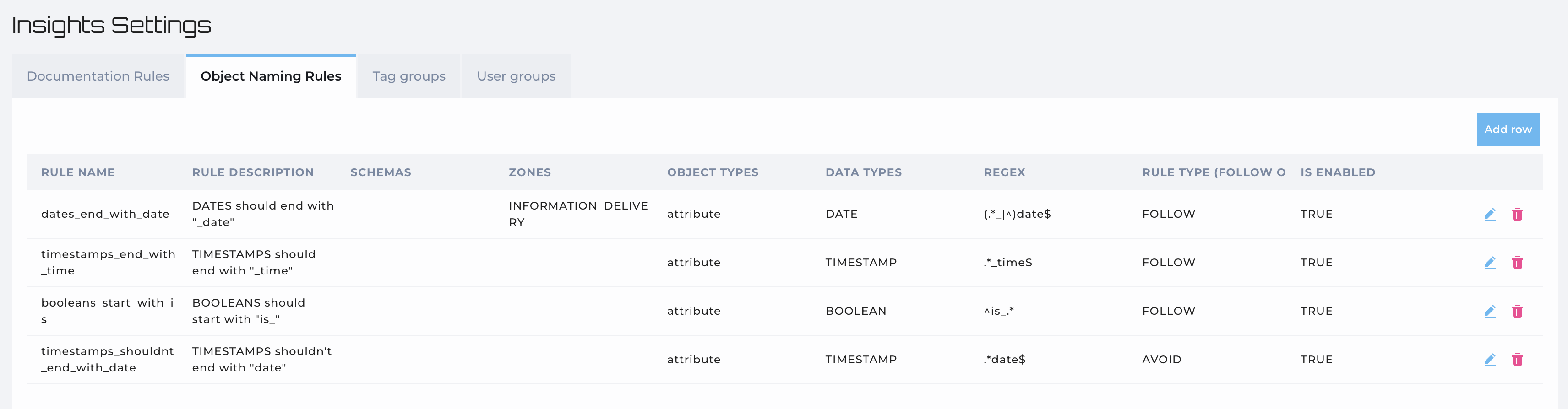Edit the timestamps_end_with_time rule
This screenshot has height=409, width=1568.
click(x=1490, y=263)
